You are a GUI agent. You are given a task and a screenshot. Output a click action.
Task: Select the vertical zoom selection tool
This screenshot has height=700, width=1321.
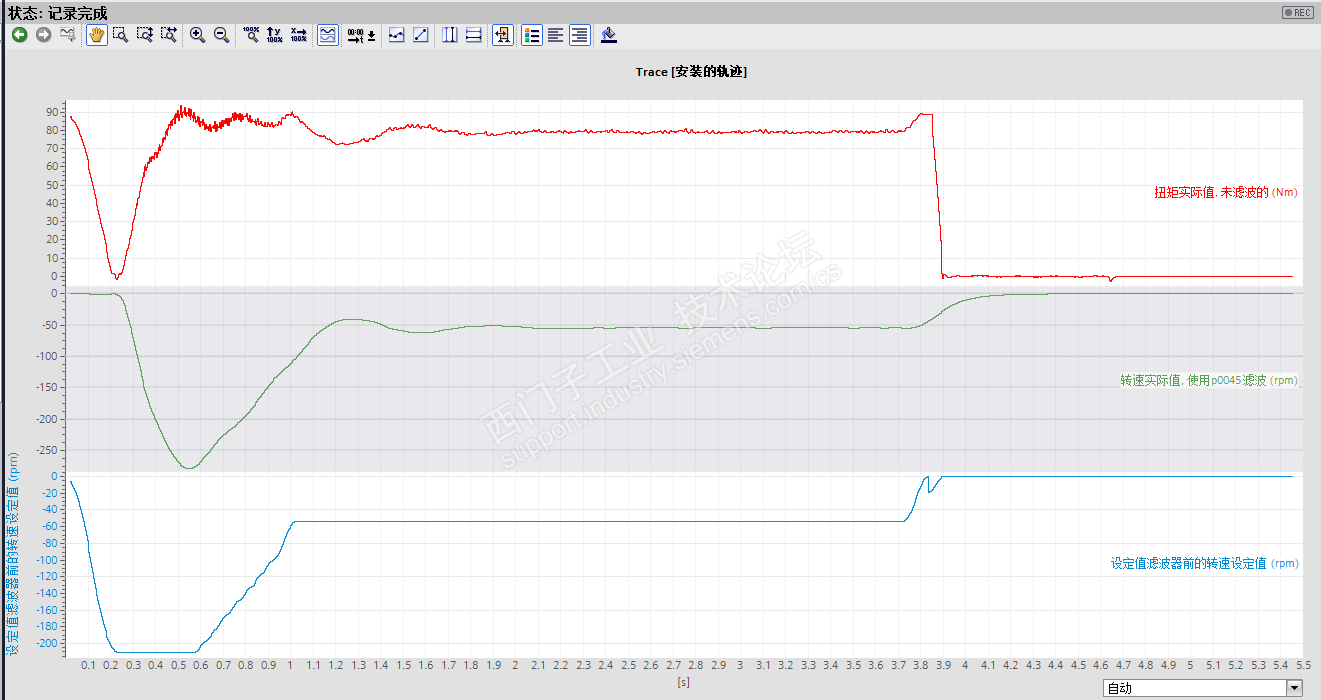pos(145,35)
